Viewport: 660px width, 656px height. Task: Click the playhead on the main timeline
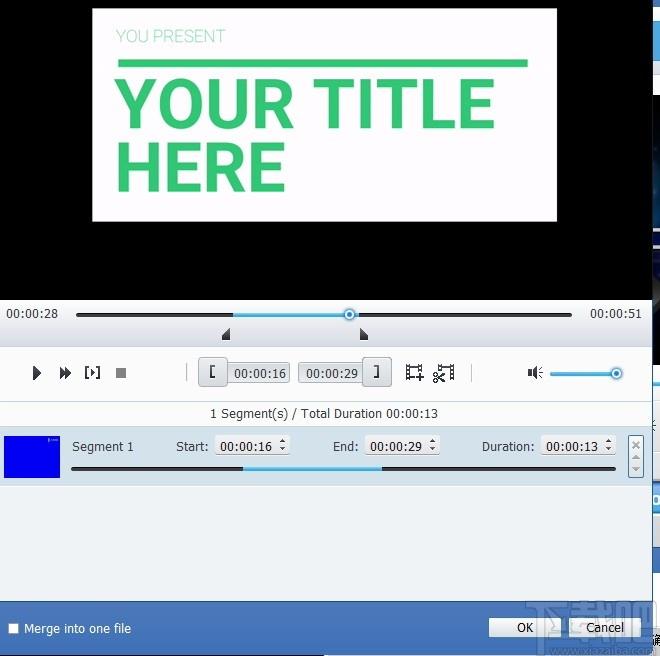coord(349,315)
